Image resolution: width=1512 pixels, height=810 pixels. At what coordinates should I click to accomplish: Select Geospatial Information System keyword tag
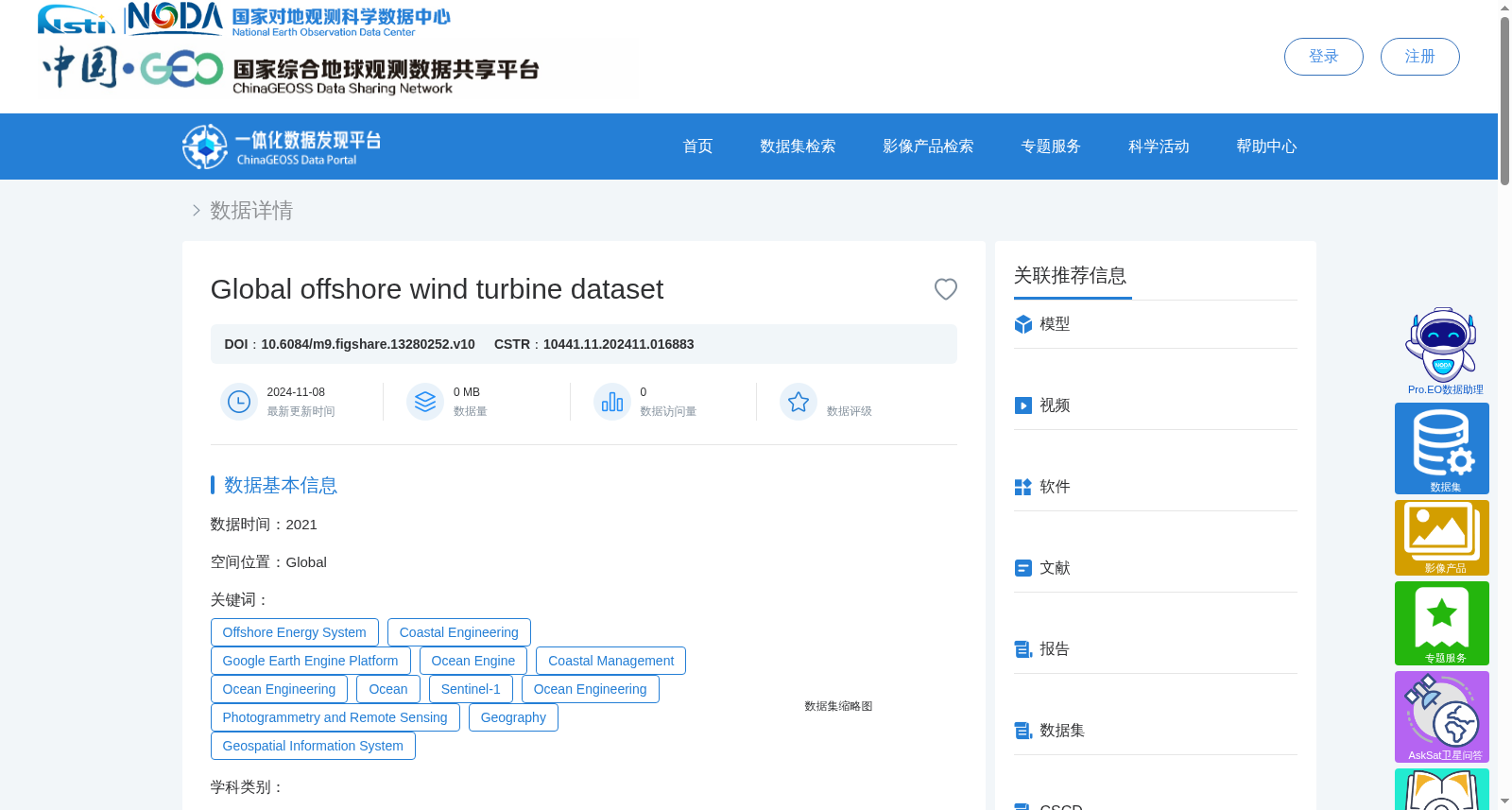point(313,746)
